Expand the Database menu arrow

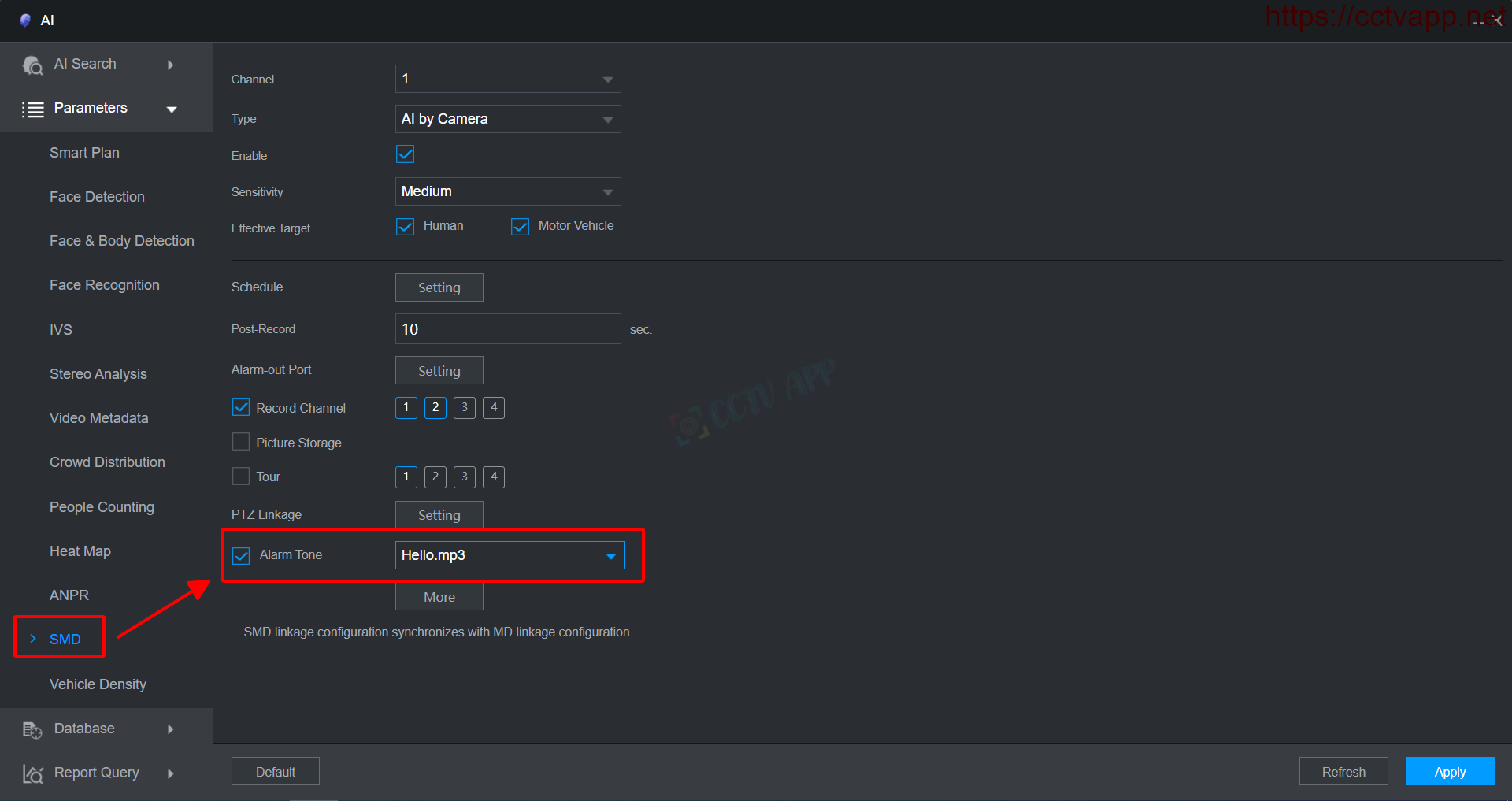pyautogui.click(x=171, y=729)
